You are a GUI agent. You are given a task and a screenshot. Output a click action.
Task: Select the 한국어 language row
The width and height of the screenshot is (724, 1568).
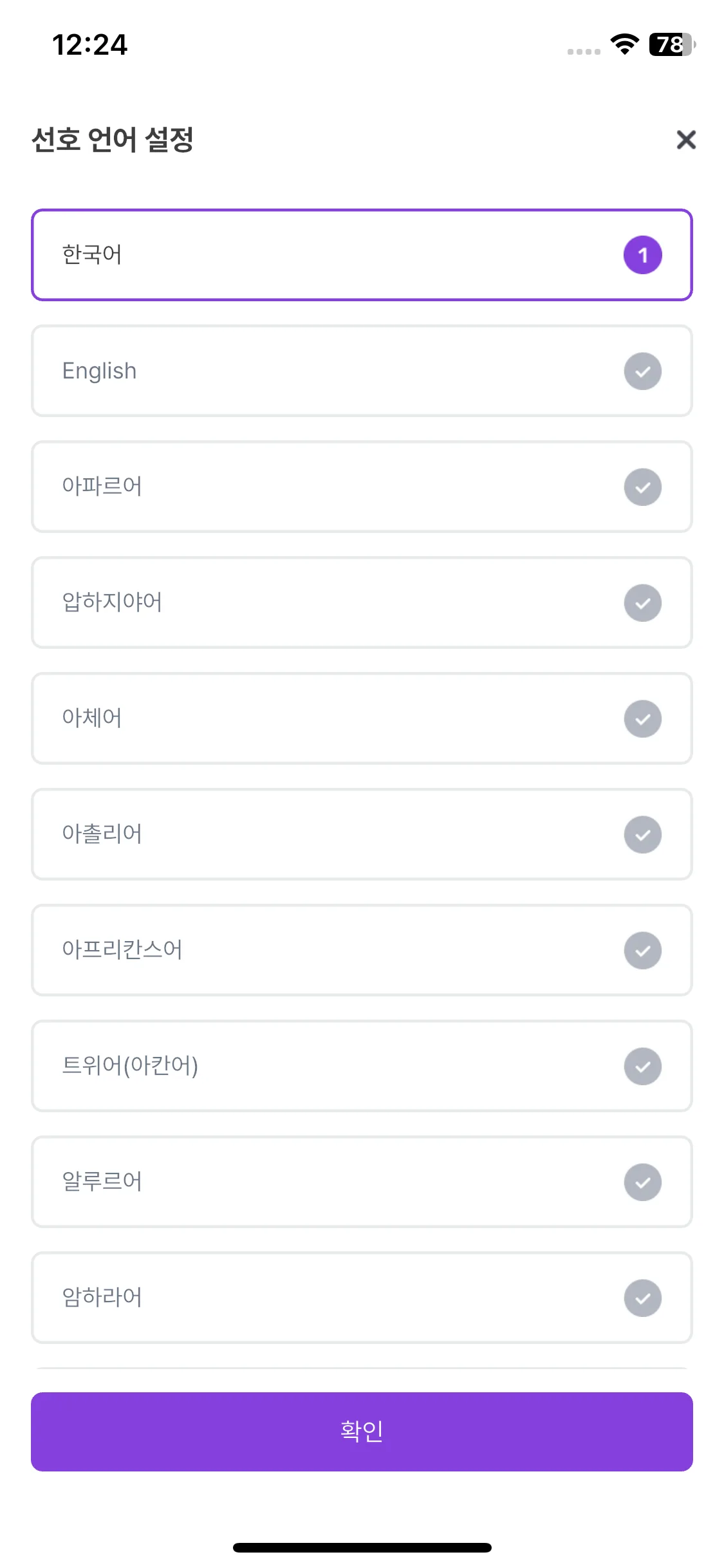point(362,255)
